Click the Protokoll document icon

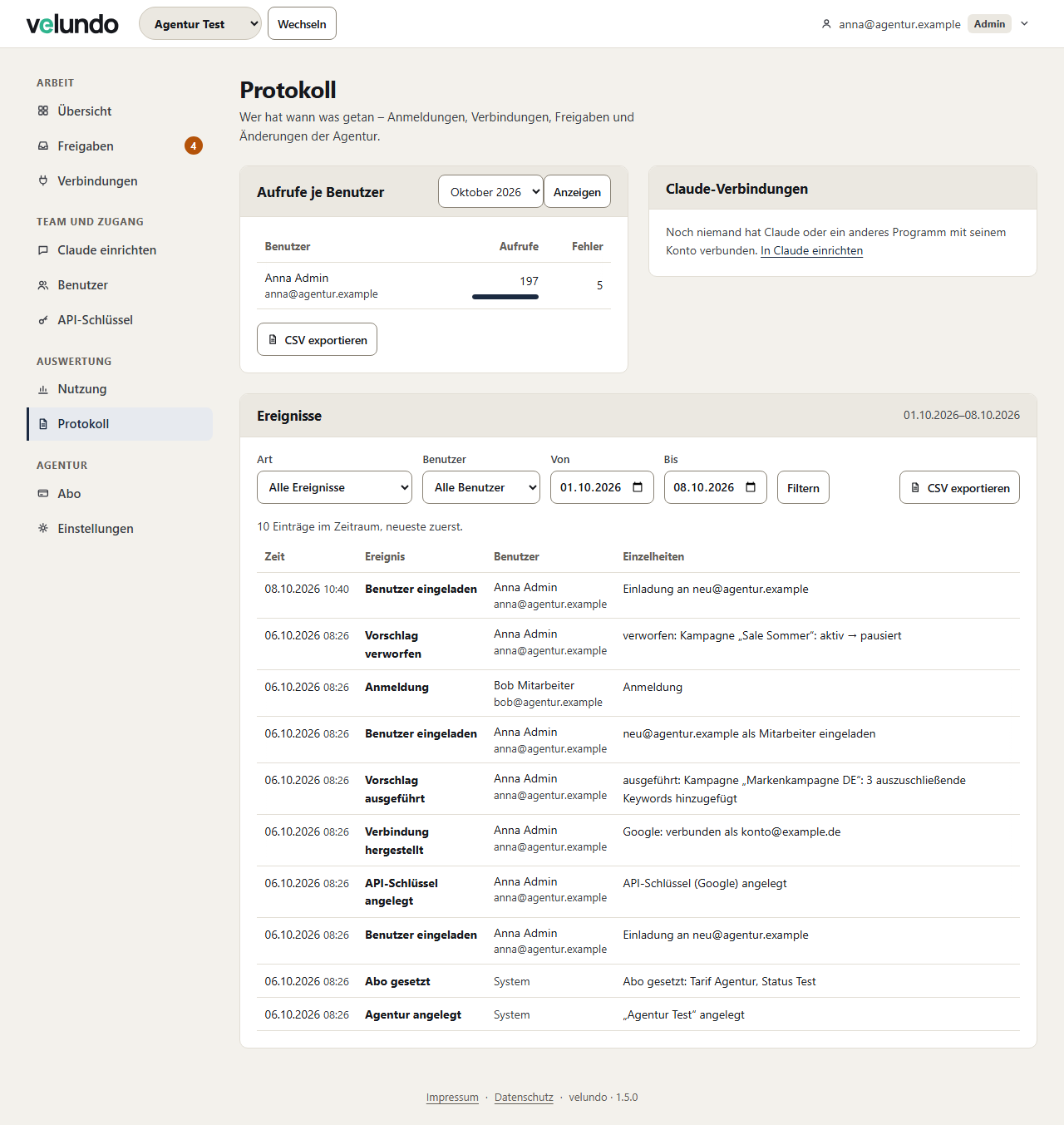click(x=43, y=423)
